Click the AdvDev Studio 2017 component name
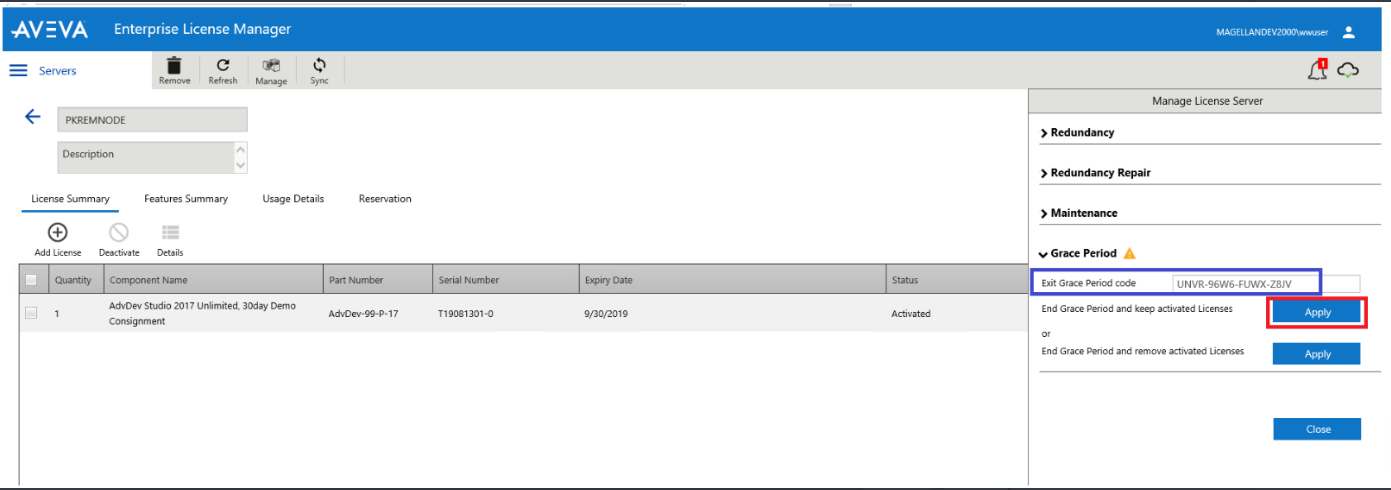The width and height of the screenshot is (1391, 490). [x=202, y=313]
